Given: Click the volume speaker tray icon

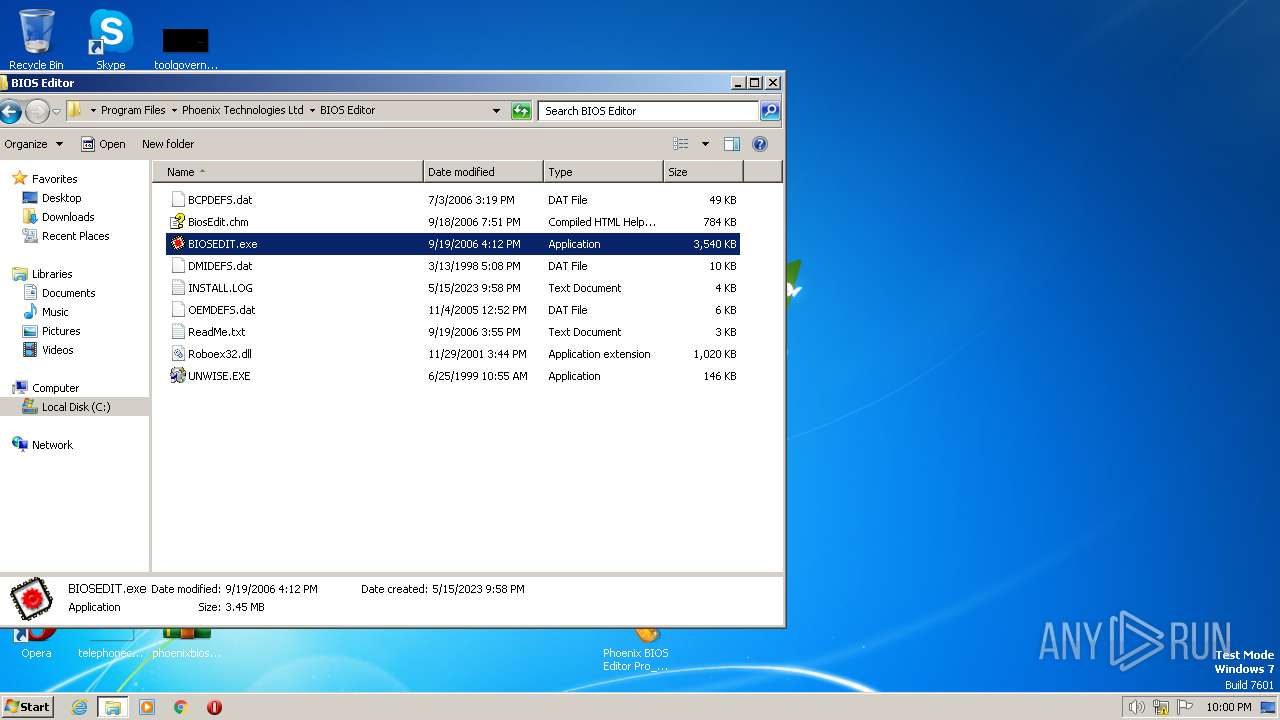Looking at the screenshot, I should (1136, 707).
